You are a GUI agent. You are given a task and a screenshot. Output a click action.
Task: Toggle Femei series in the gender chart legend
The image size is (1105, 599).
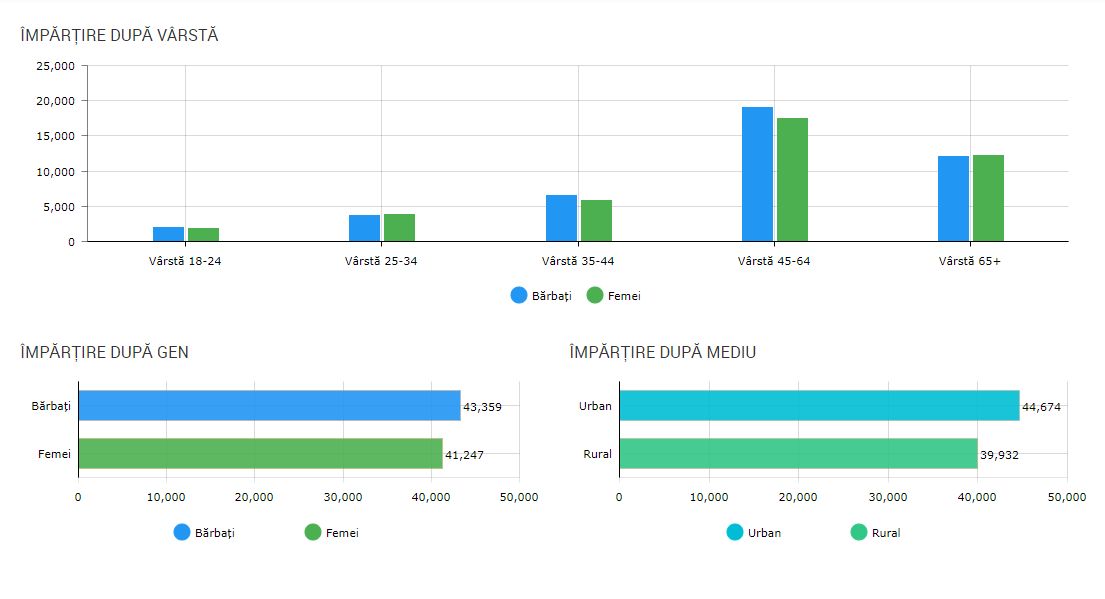[x=313, y=533]
